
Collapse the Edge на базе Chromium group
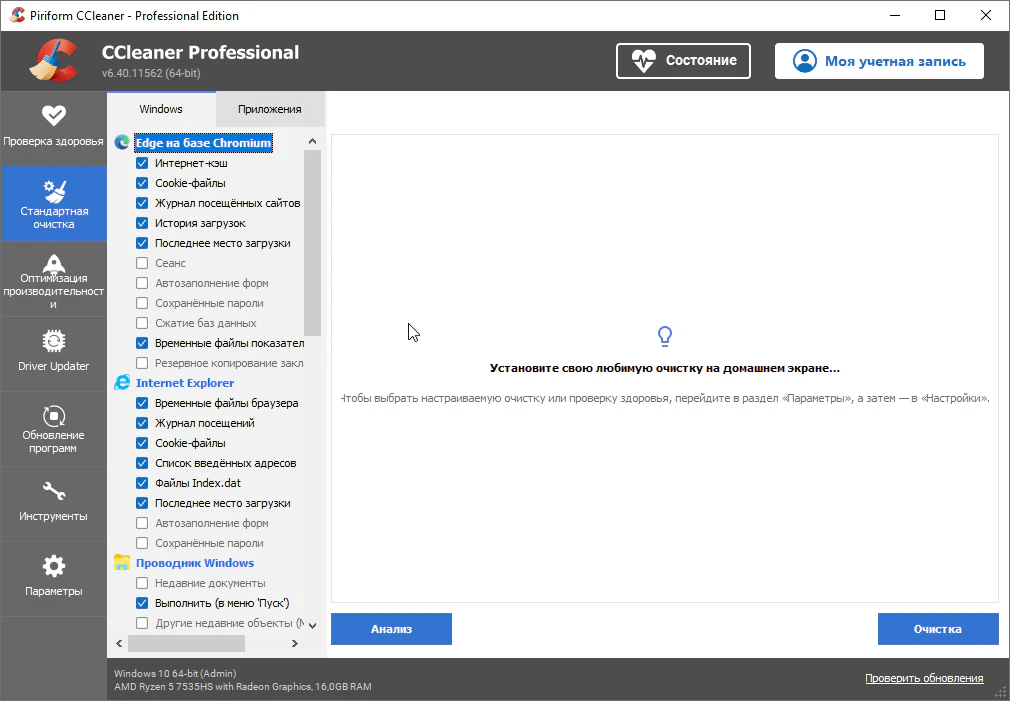point(203,143)
